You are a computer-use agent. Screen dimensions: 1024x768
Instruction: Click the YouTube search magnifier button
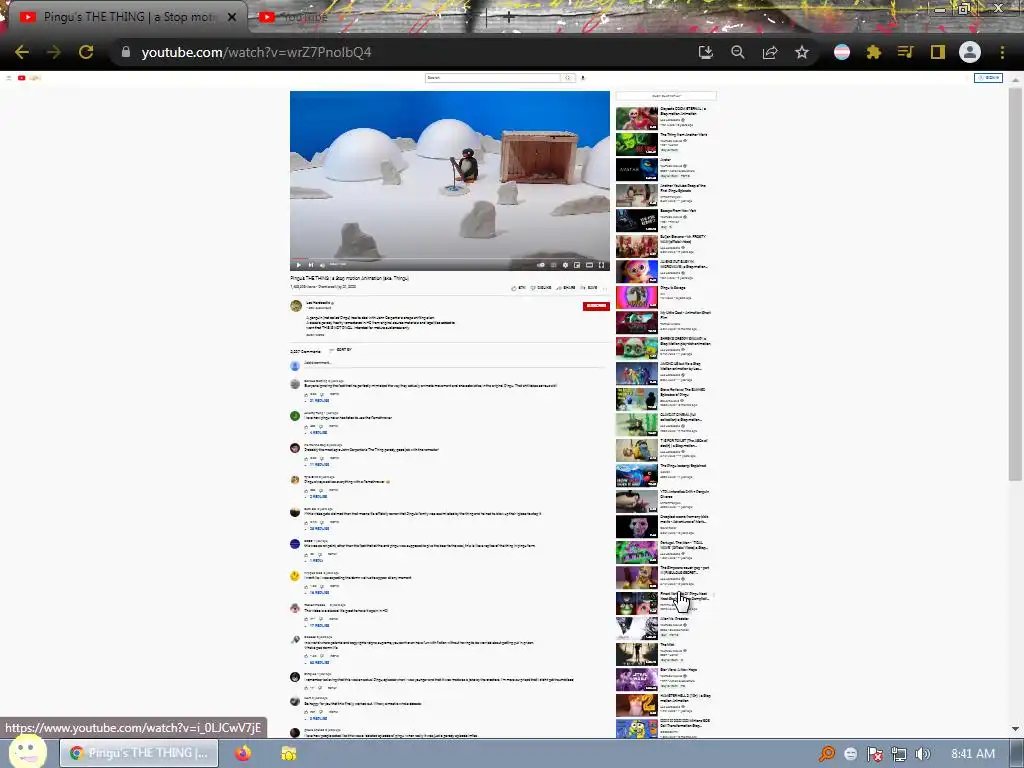coord(568,78)
